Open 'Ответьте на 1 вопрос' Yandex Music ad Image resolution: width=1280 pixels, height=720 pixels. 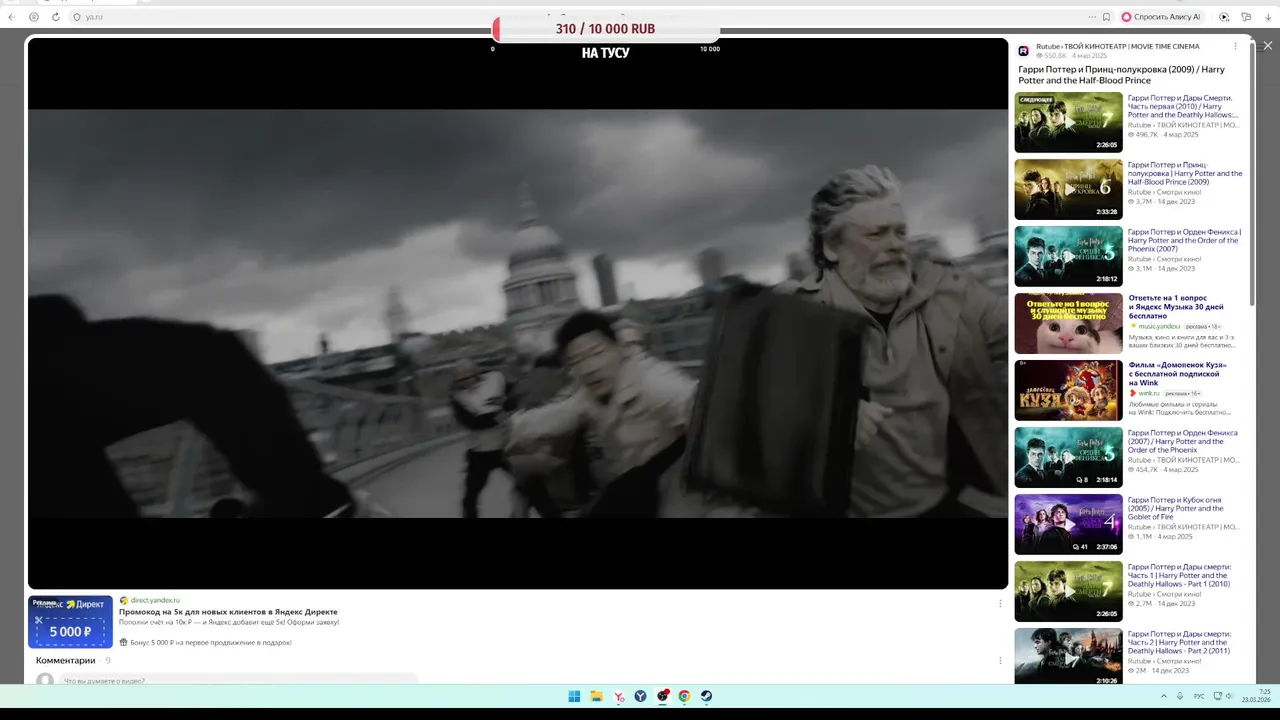pos(1176,307)
